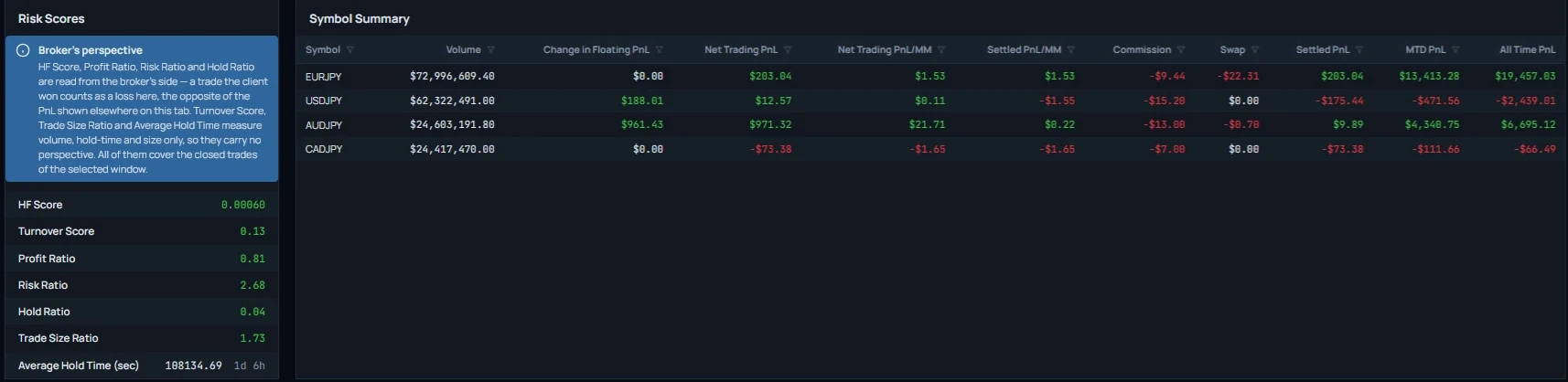Click CADJPY MTD PnL -$111.66
The image size is (1568, 382).
[x=1435, y=149]
